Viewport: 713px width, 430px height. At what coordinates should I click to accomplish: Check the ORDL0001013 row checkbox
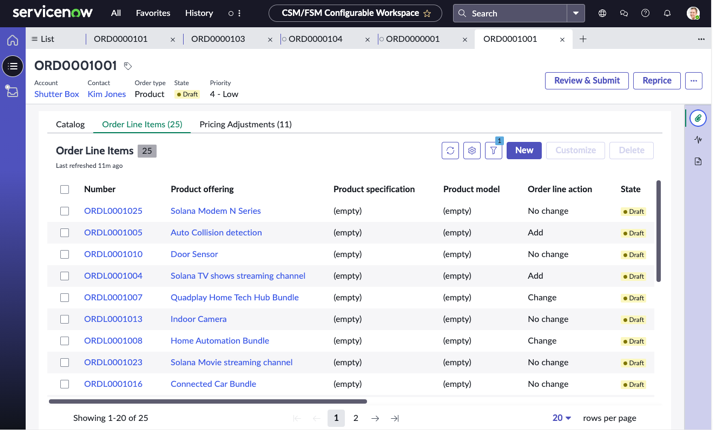point(65,320)
